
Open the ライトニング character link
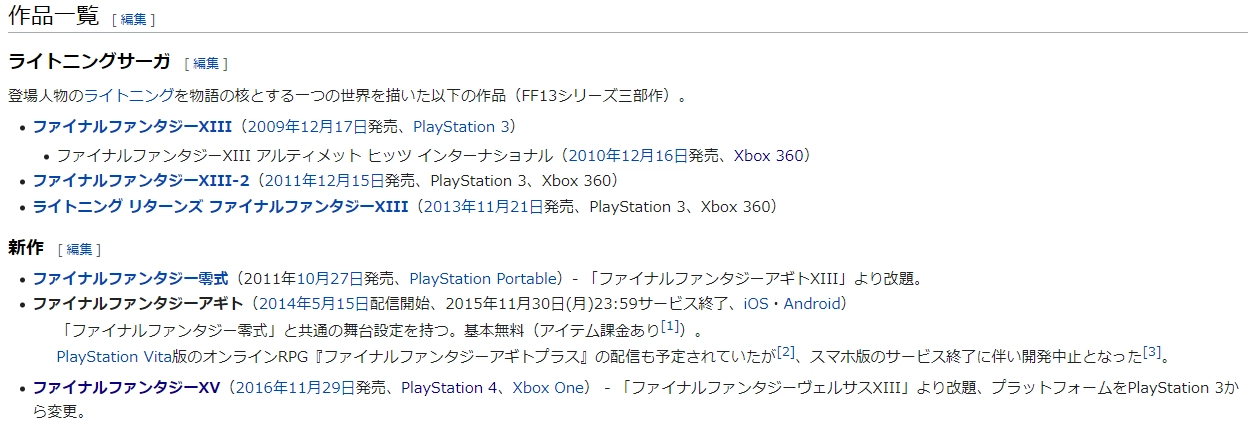pyautogui.click(x=128, y=96)
